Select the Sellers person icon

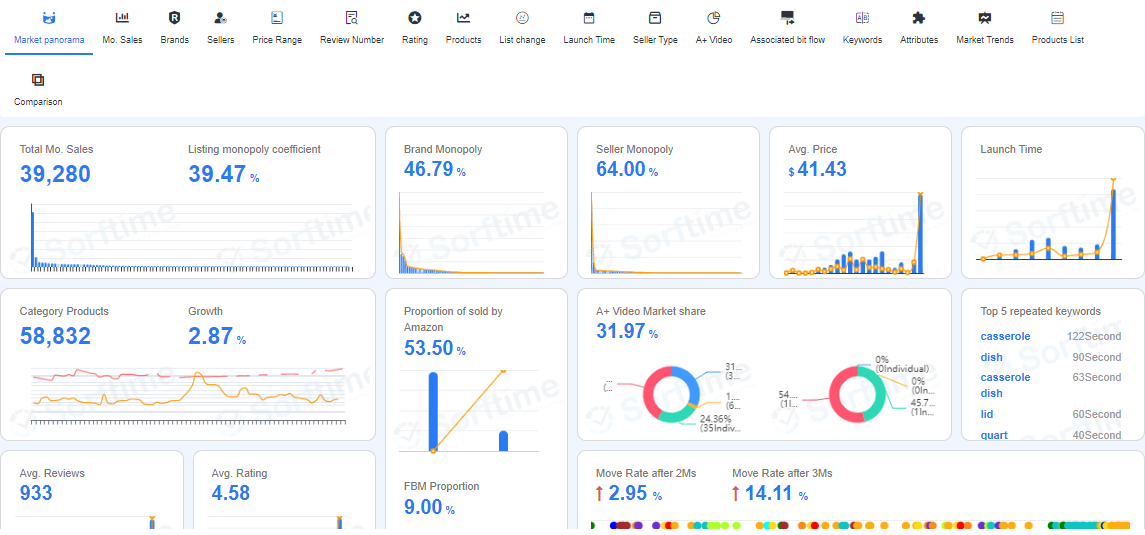click(x=221, y=18)
